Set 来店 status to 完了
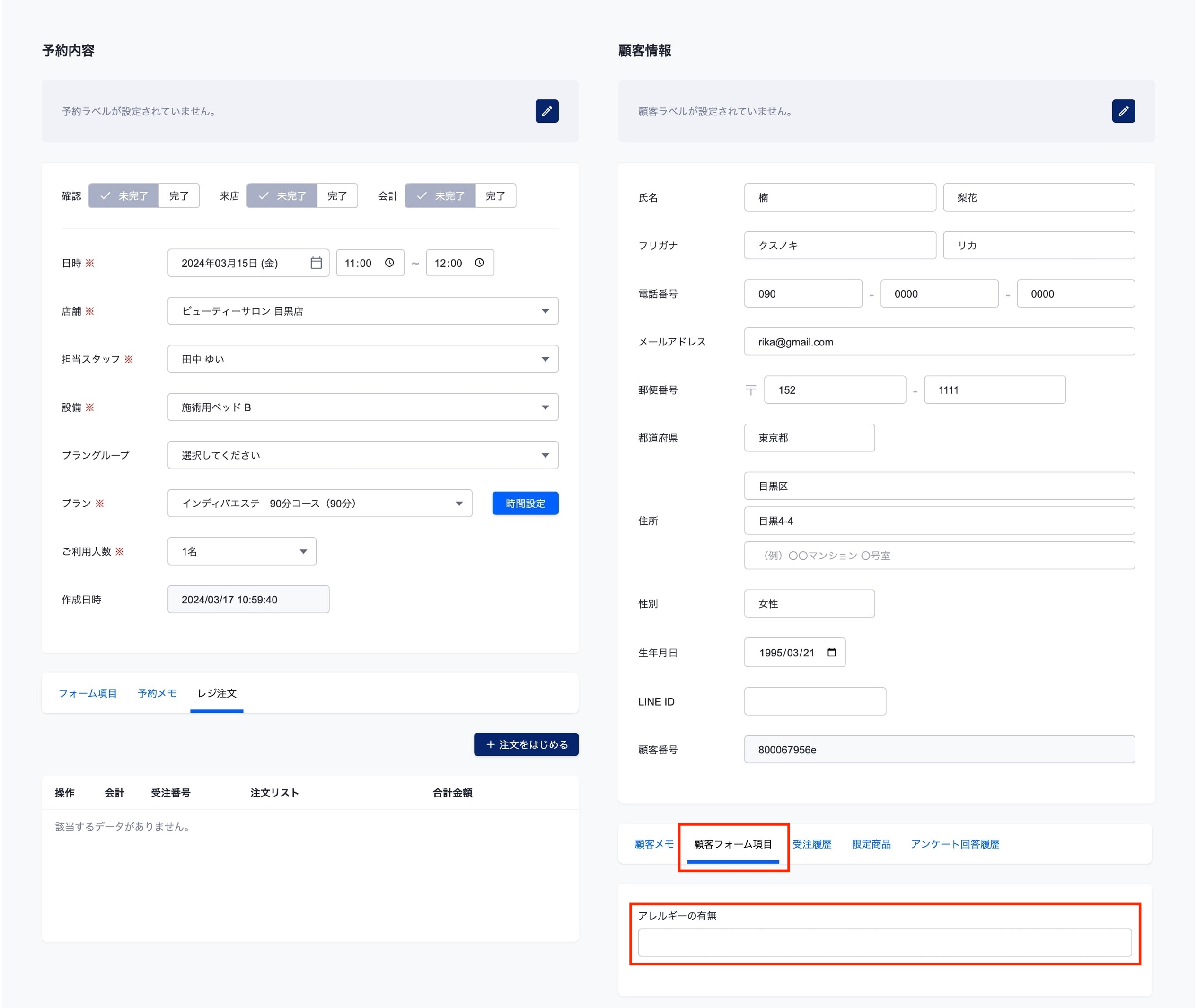1197x1008 pixels. (x=337, y=196)
